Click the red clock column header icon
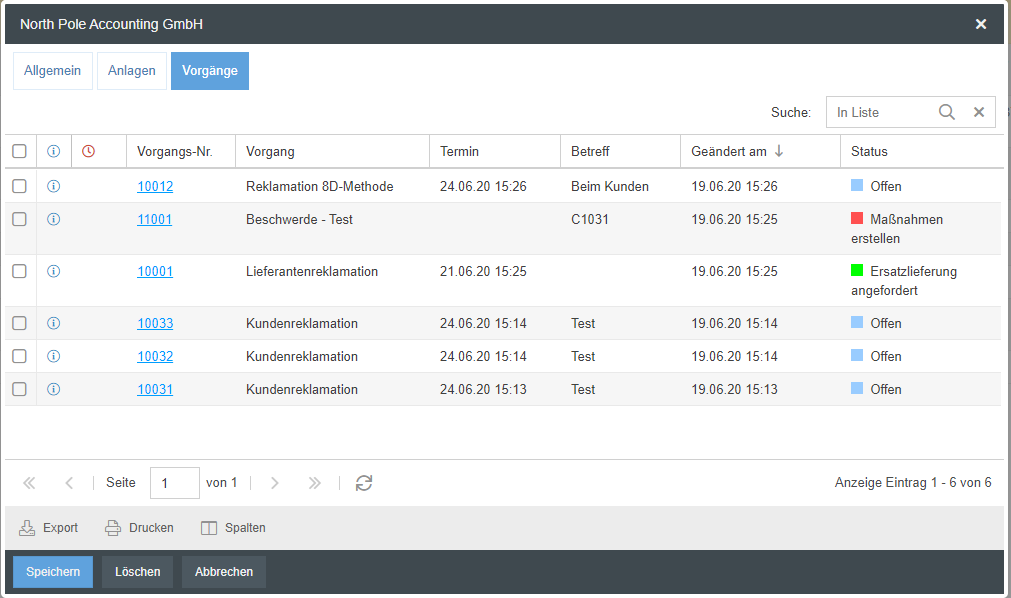 pos(88,150)
